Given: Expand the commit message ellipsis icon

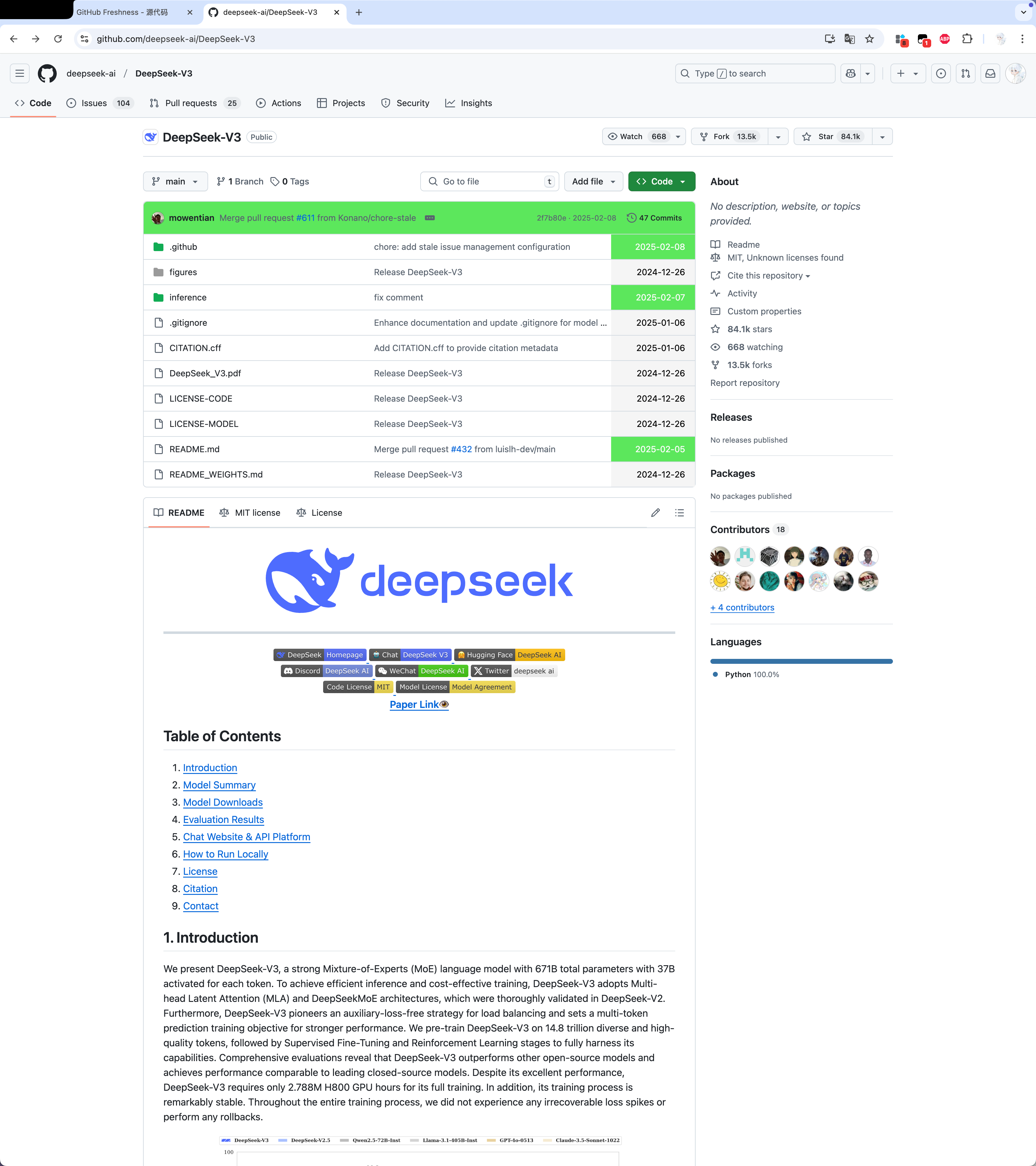Looking at the screenshot, I should 429,218.
